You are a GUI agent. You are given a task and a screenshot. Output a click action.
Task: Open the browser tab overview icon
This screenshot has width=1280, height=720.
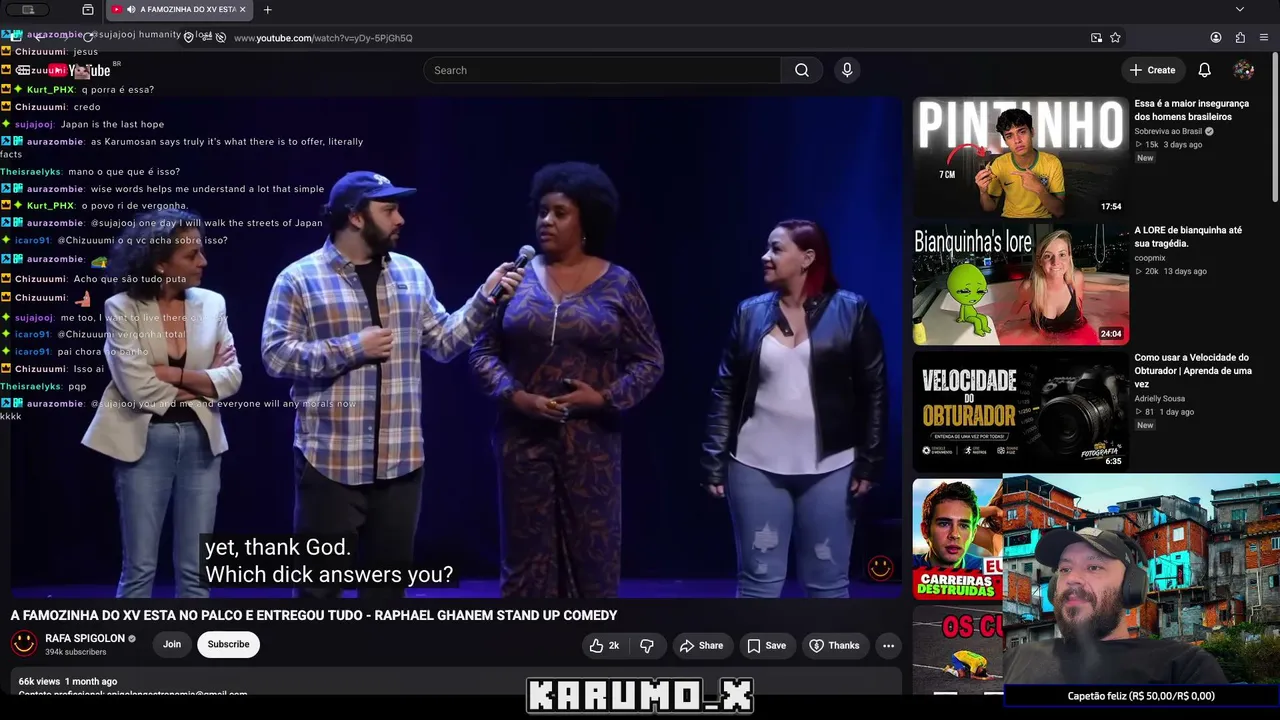click(x=88, y=10)
